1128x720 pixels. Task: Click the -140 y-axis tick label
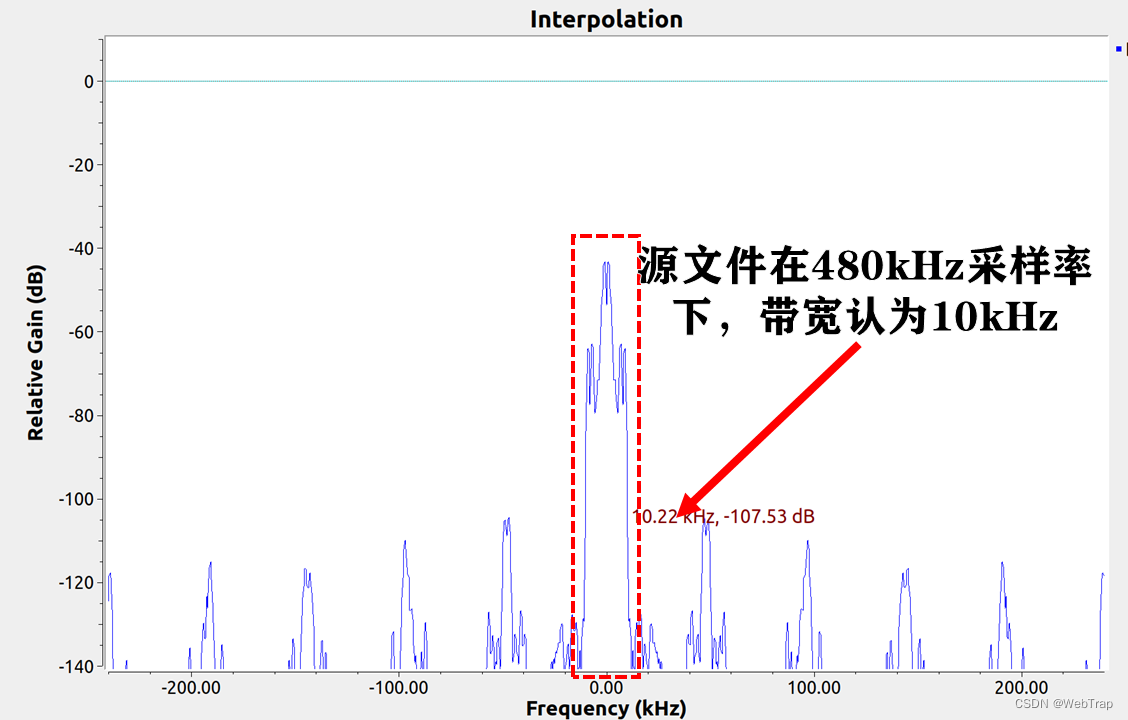click(77, 667)
